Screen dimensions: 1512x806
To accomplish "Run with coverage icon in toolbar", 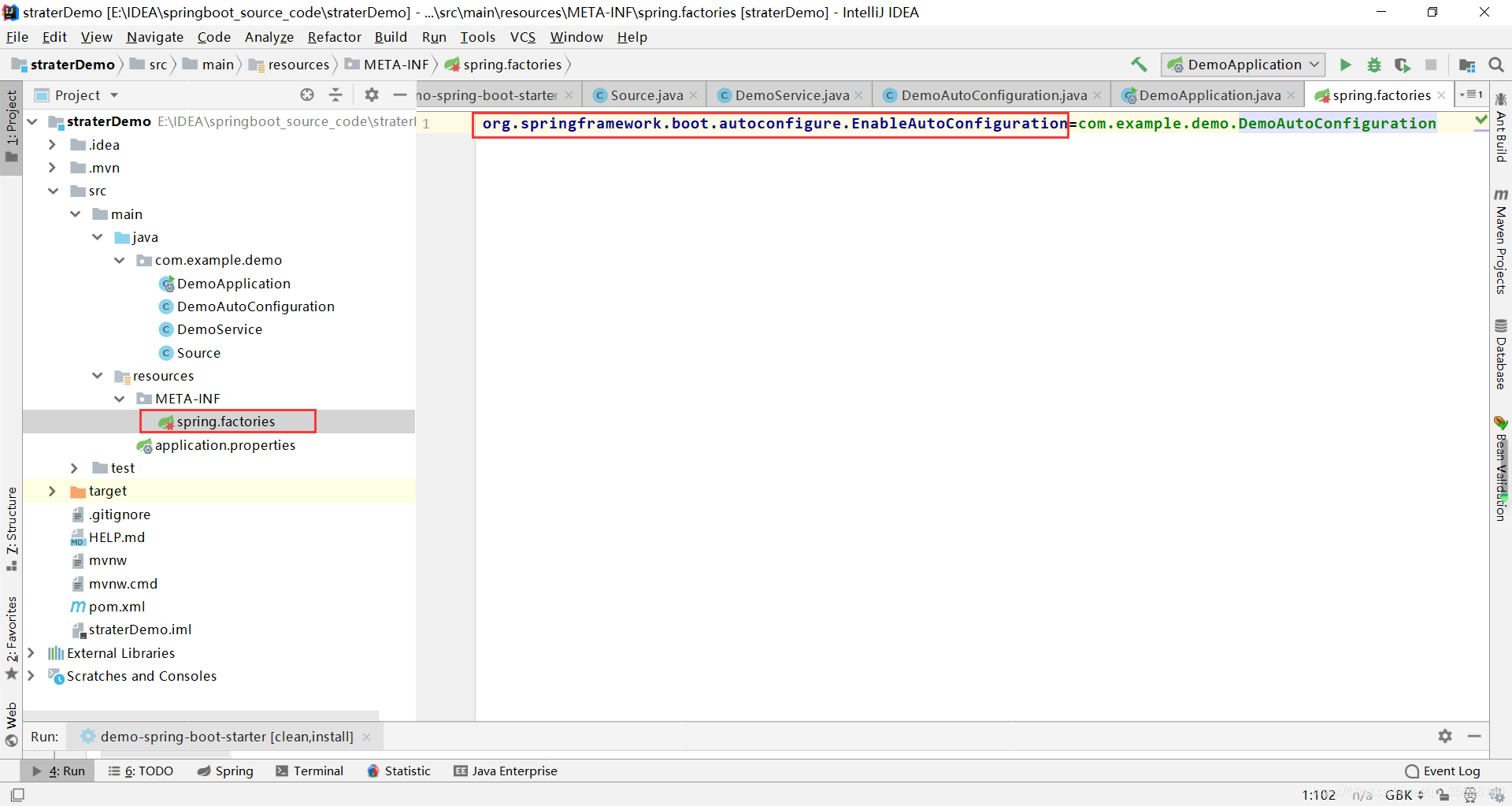I will click(1402, 65).
